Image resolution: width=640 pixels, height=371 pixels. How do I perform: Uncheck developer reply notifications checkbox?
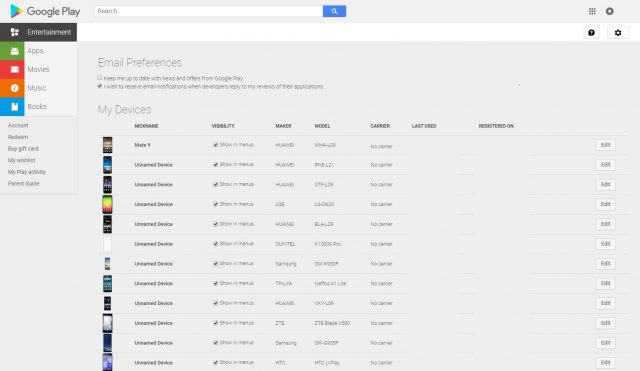(100, 86)
